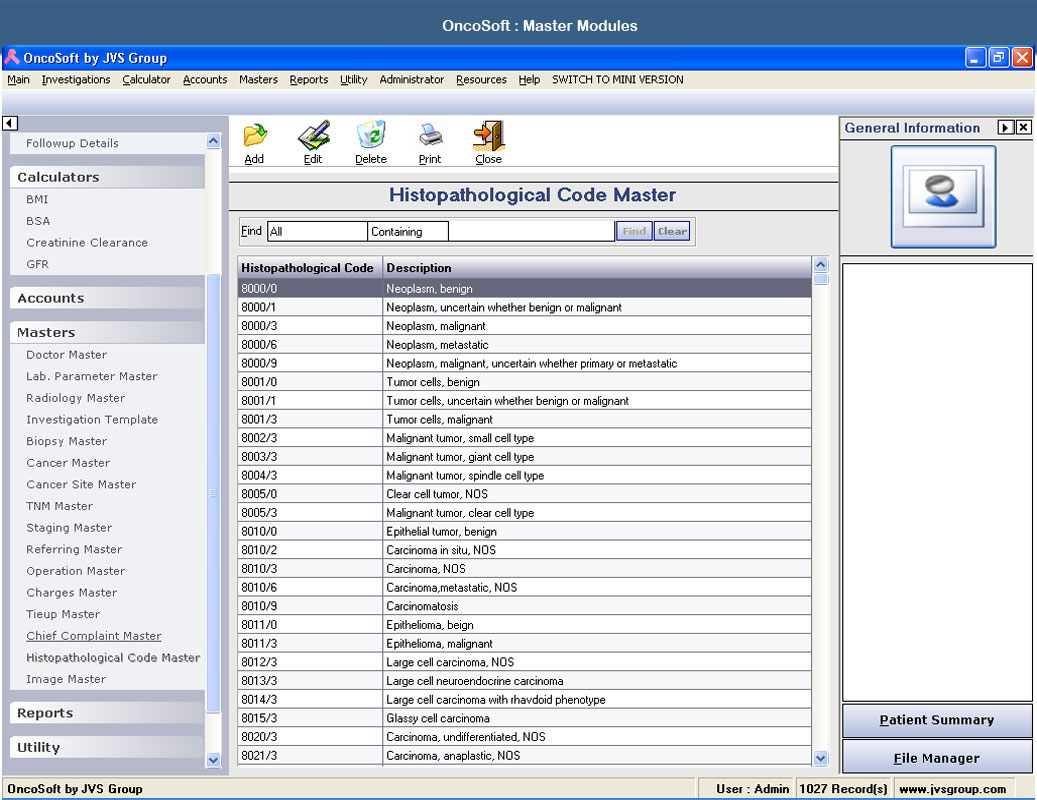Open TNM Master

click(x=60, y=506)
